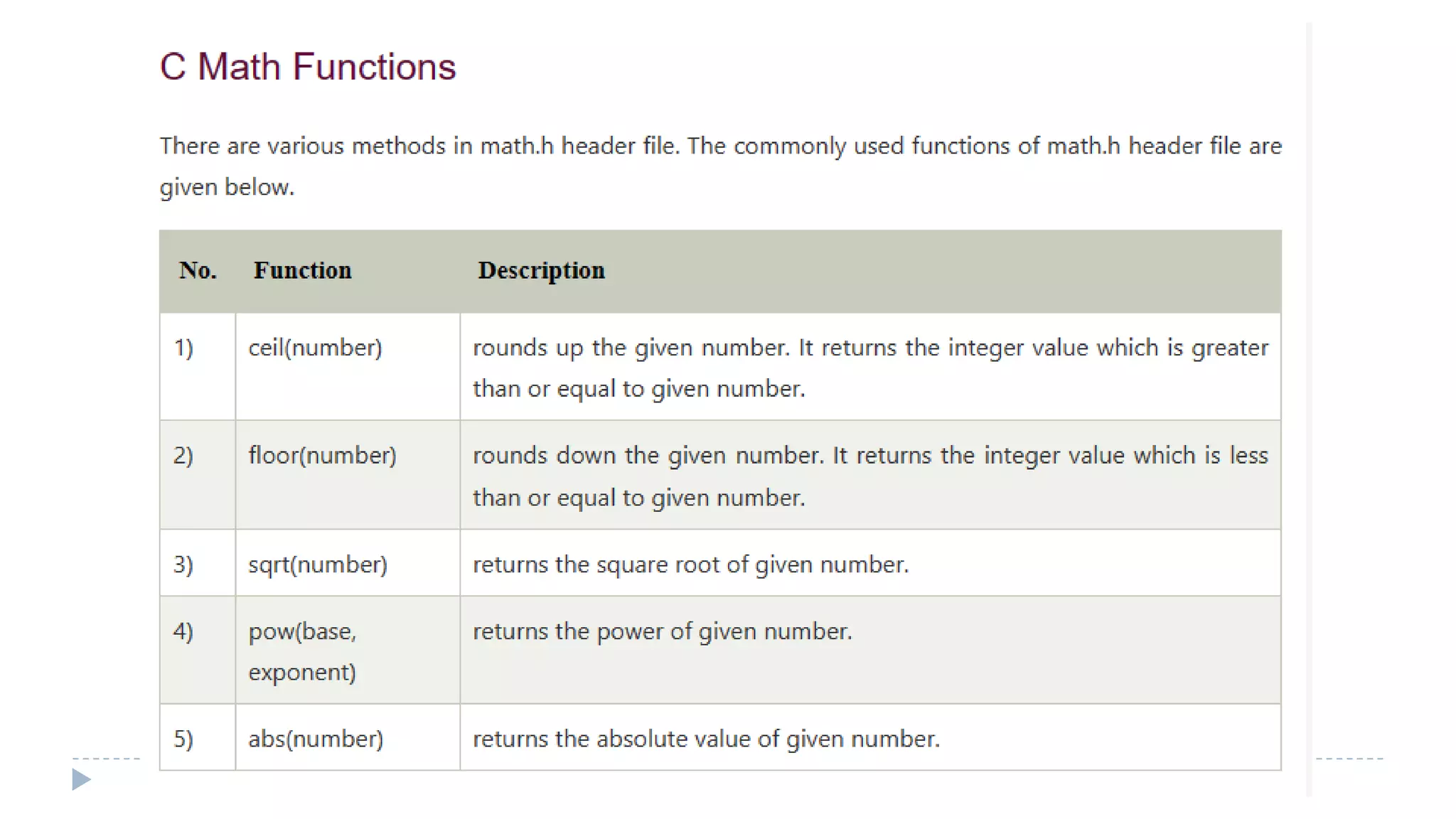The image size is (1456, 819).
Task: Click the 'rounds down the given number' description
Action: [870, 476]
